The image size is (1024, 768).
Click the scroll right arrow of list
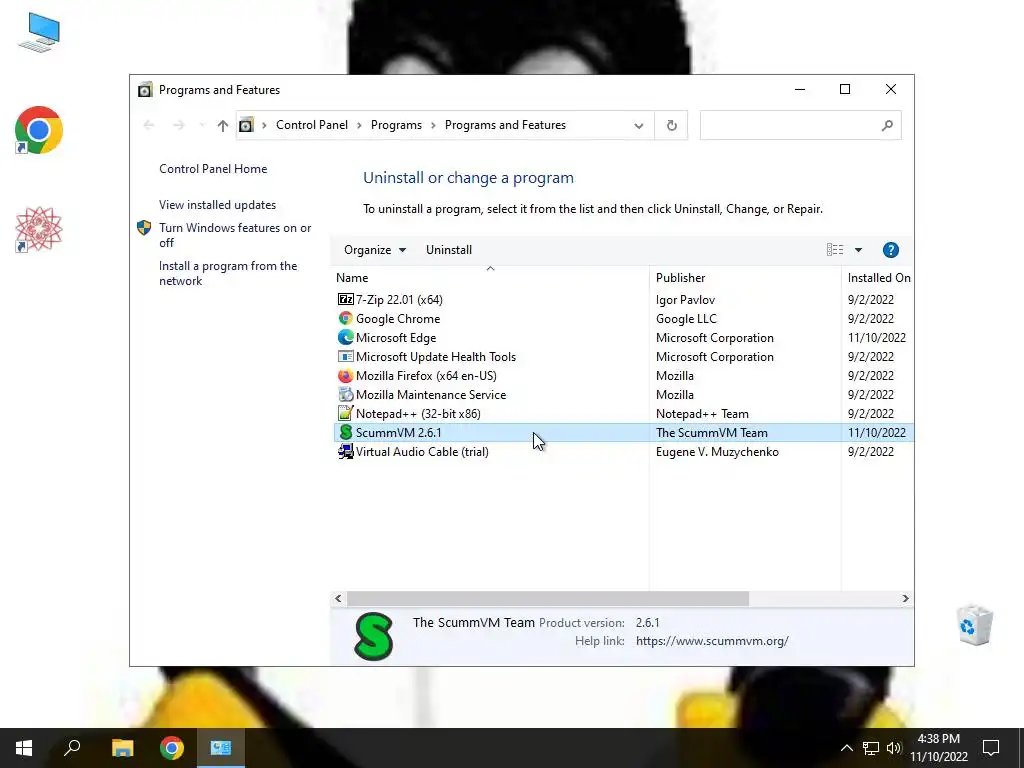905,598
